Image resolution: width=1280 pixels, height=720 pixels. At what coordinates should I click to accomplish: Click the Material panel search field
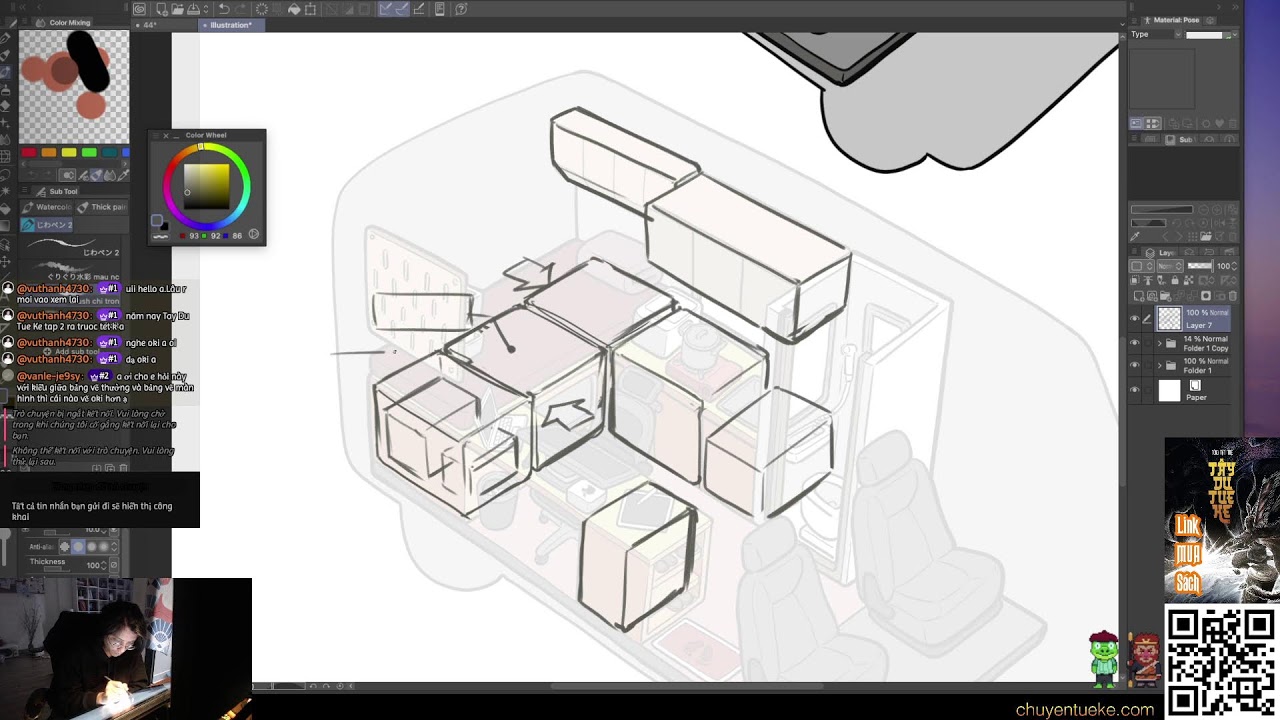1204,35
